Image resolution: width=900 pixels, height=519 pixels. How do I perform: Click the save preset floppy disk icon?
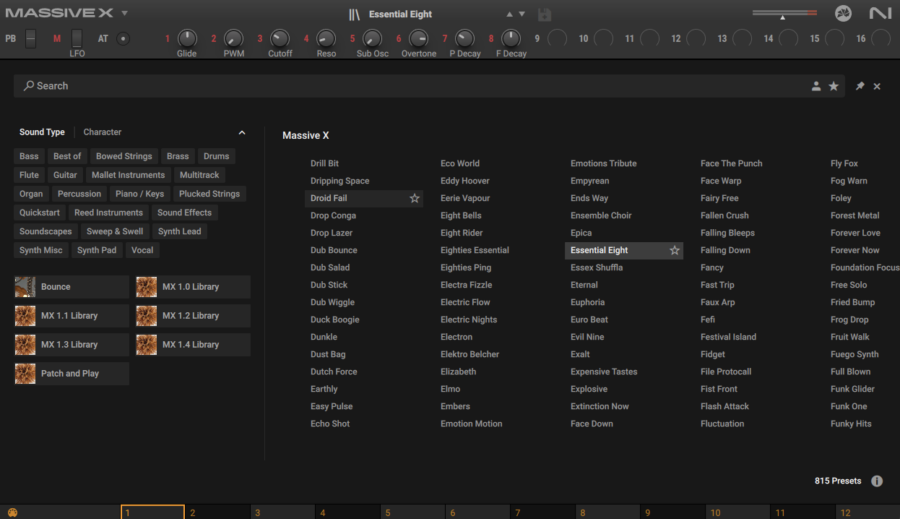click(x=545, y=15)
